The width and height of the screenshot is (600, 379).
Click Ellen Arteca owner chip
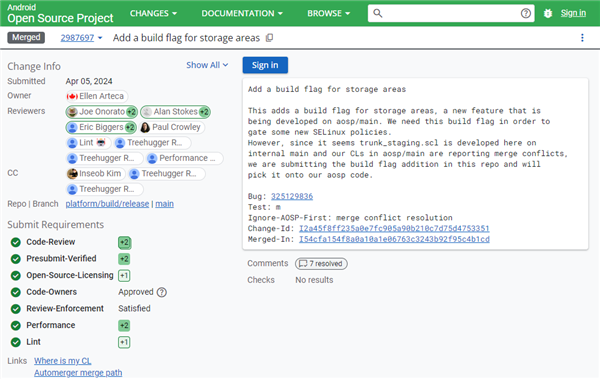pos(97,96)
